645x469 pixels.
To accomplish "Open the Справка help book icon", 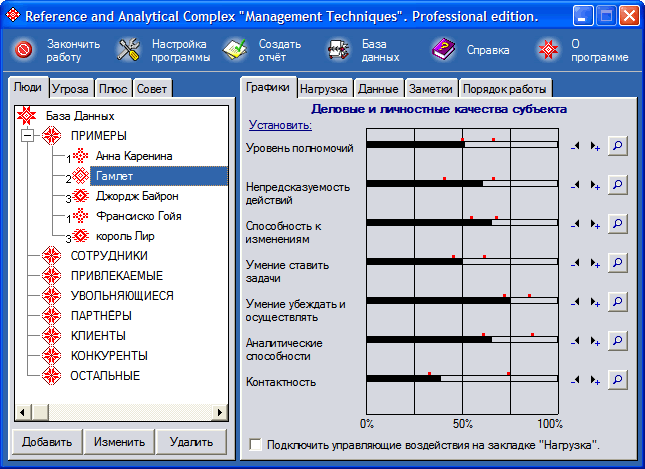I will (443, 50).
